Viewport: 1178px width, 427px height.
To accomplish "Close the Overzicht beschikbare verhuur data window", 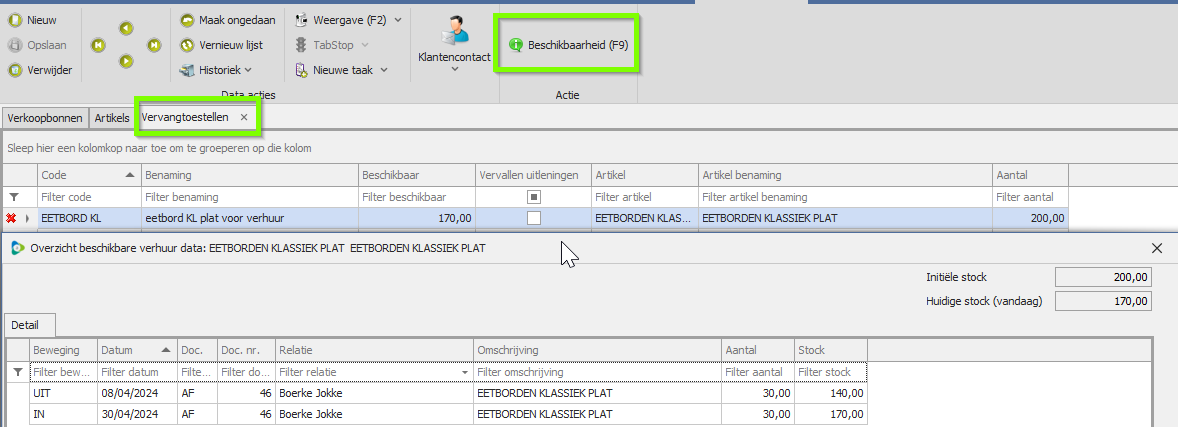I will click(1157, 248).
